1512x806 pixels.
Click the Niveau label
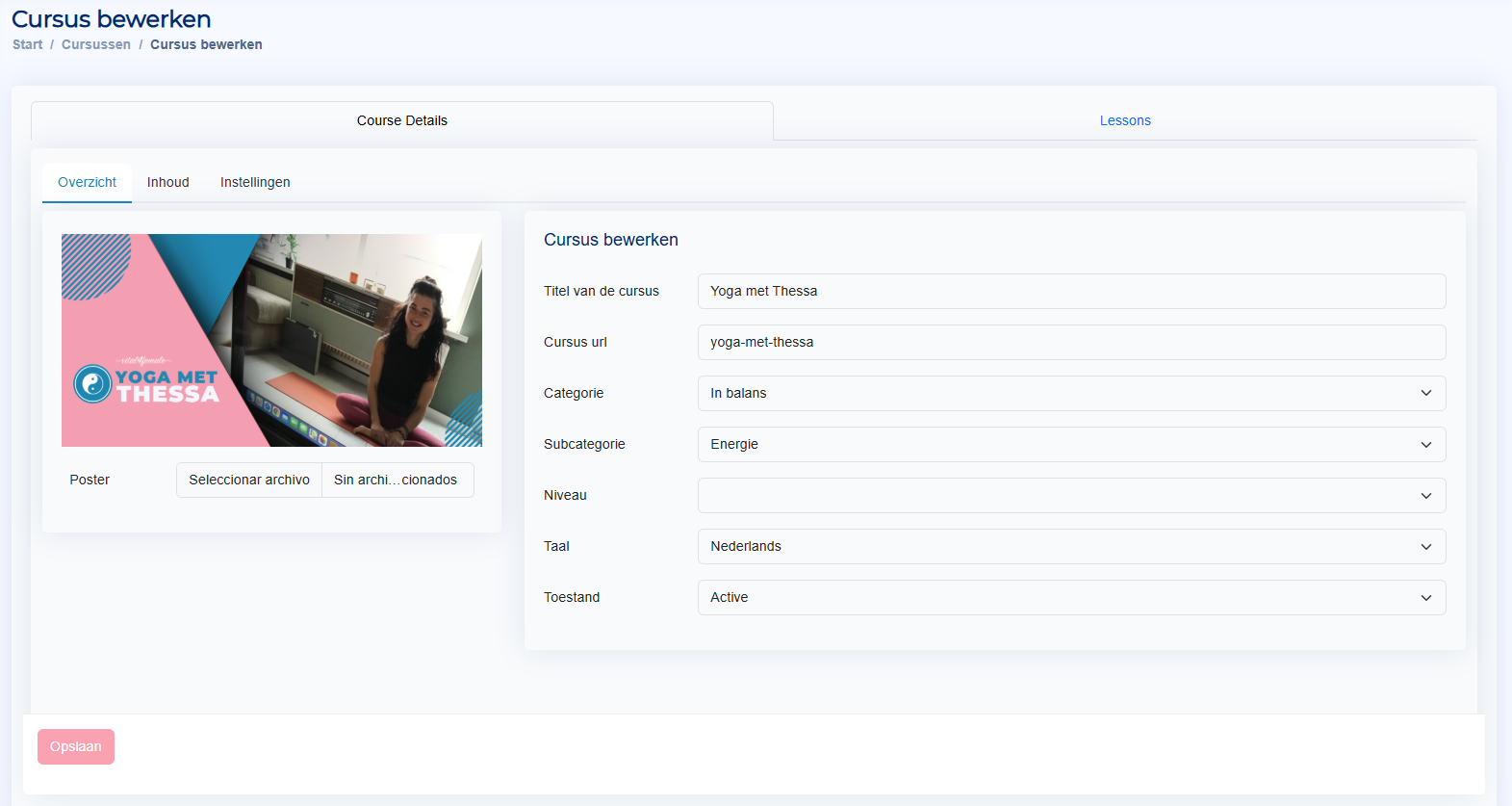tap(565, 495)
